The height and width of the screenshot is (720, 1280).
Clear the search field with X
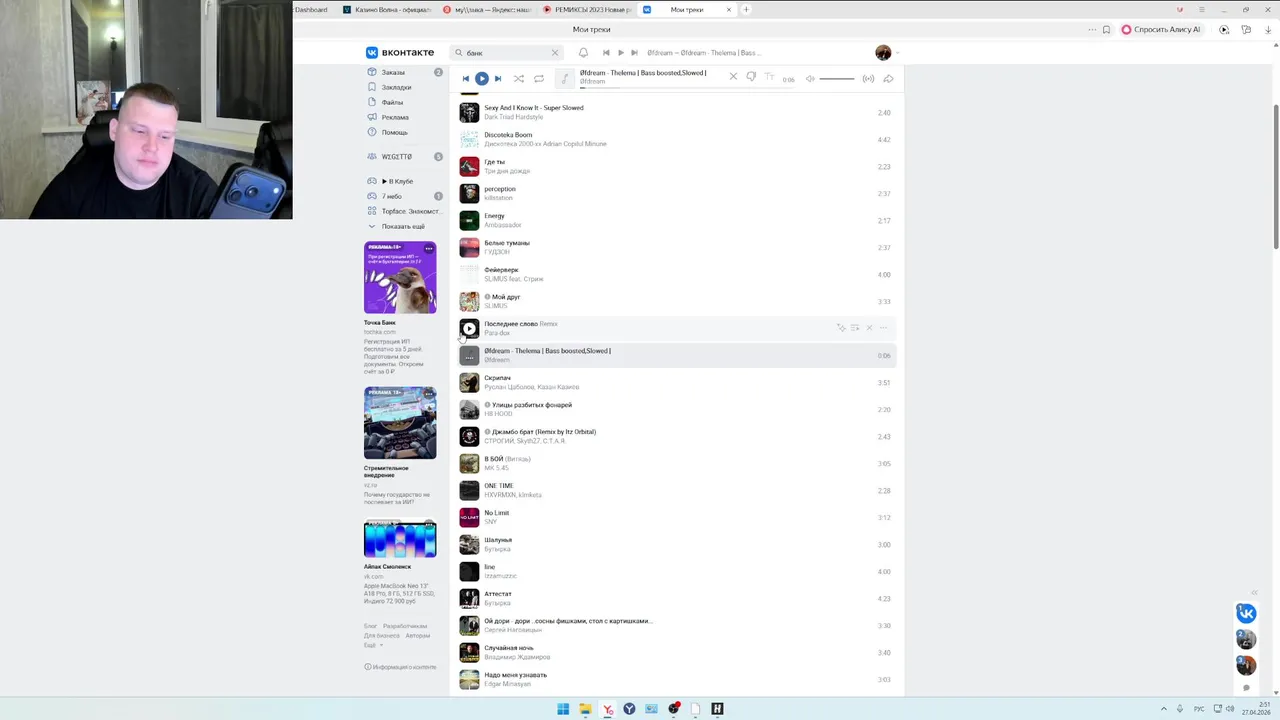(555, 53)
